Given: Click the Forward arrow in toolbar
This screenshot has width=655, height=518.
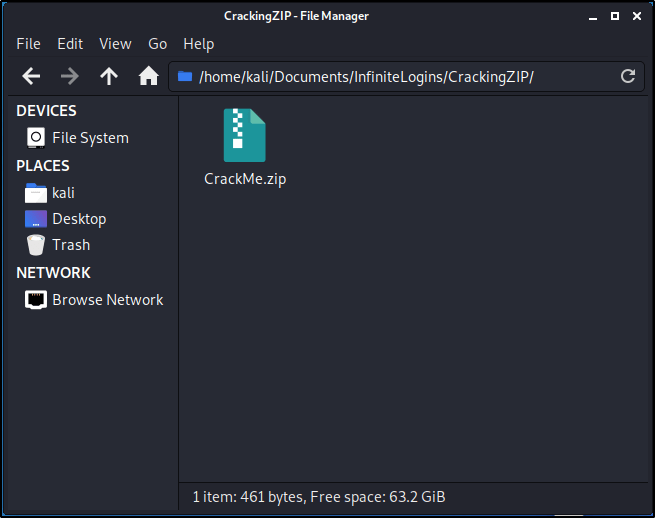Looking at the screenshot, I should pyautogui.click(x=70, y=76).
